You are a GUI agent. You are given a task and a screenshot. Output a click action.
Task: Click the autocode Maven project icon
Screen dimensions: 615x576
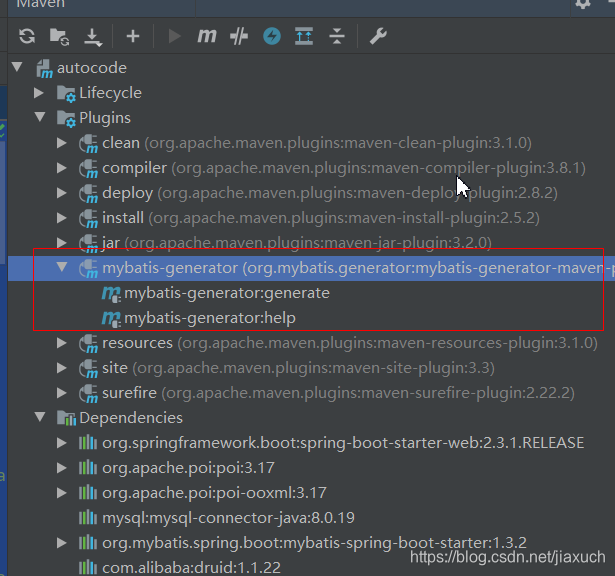pos(44,69)
